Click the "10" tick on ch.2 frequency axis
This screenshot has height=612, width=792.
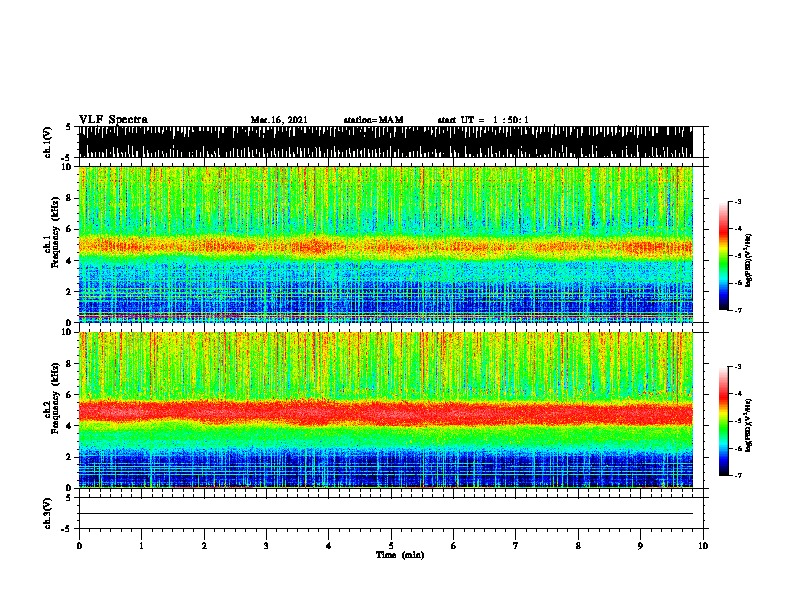pyautogui.click(x=67, y=332)
